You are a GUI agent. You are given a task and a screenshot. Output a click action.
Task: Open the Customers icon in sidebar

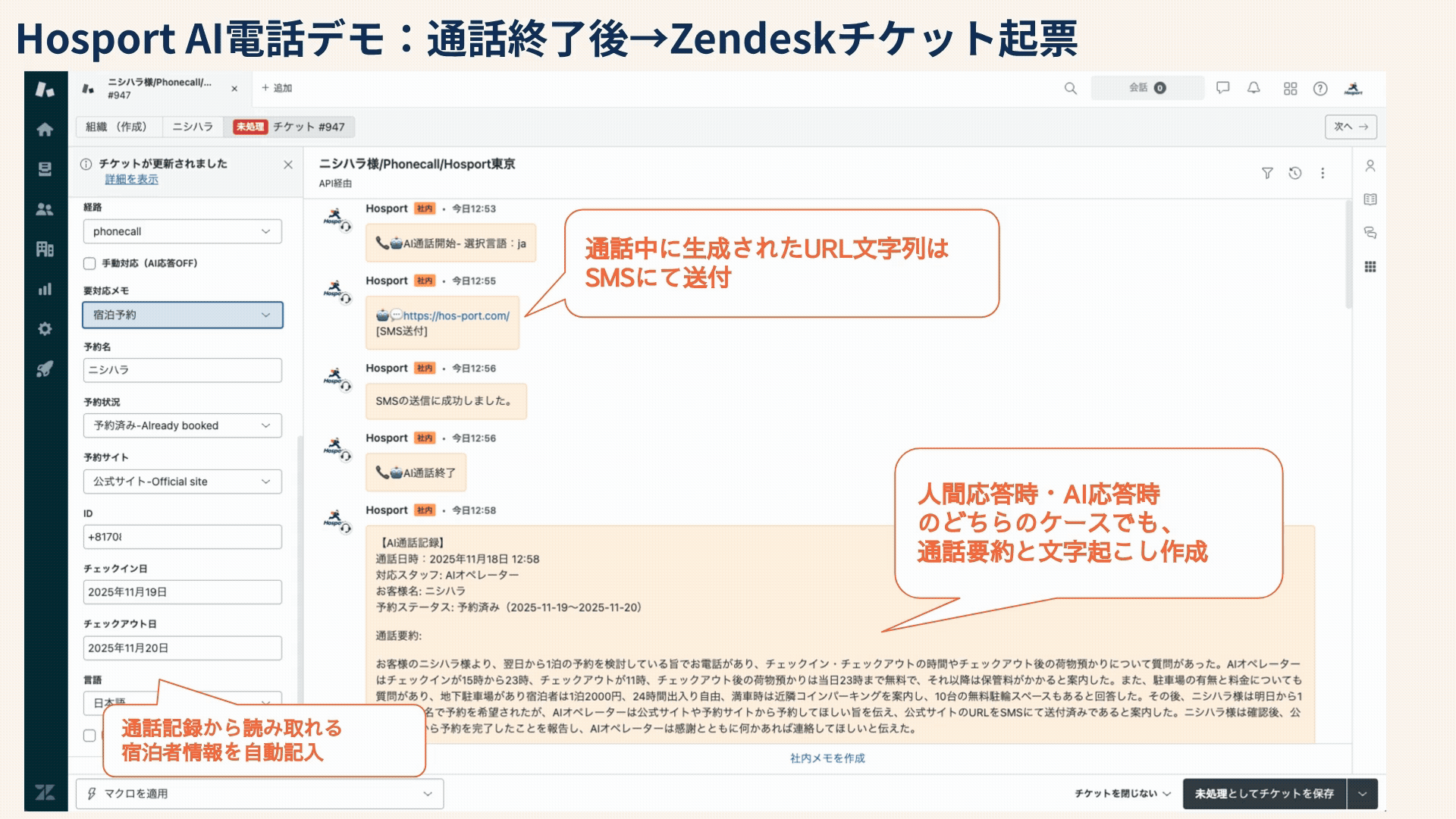click(45, 209)
